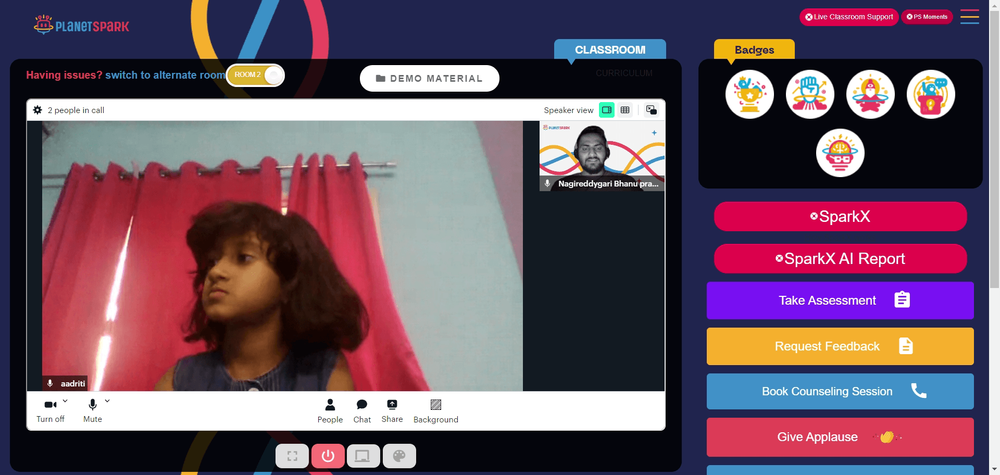Viewport: 1000px width, 475px height.
Task: Open the DEMO MATERIAL folder button
Action: pos(429,78)
